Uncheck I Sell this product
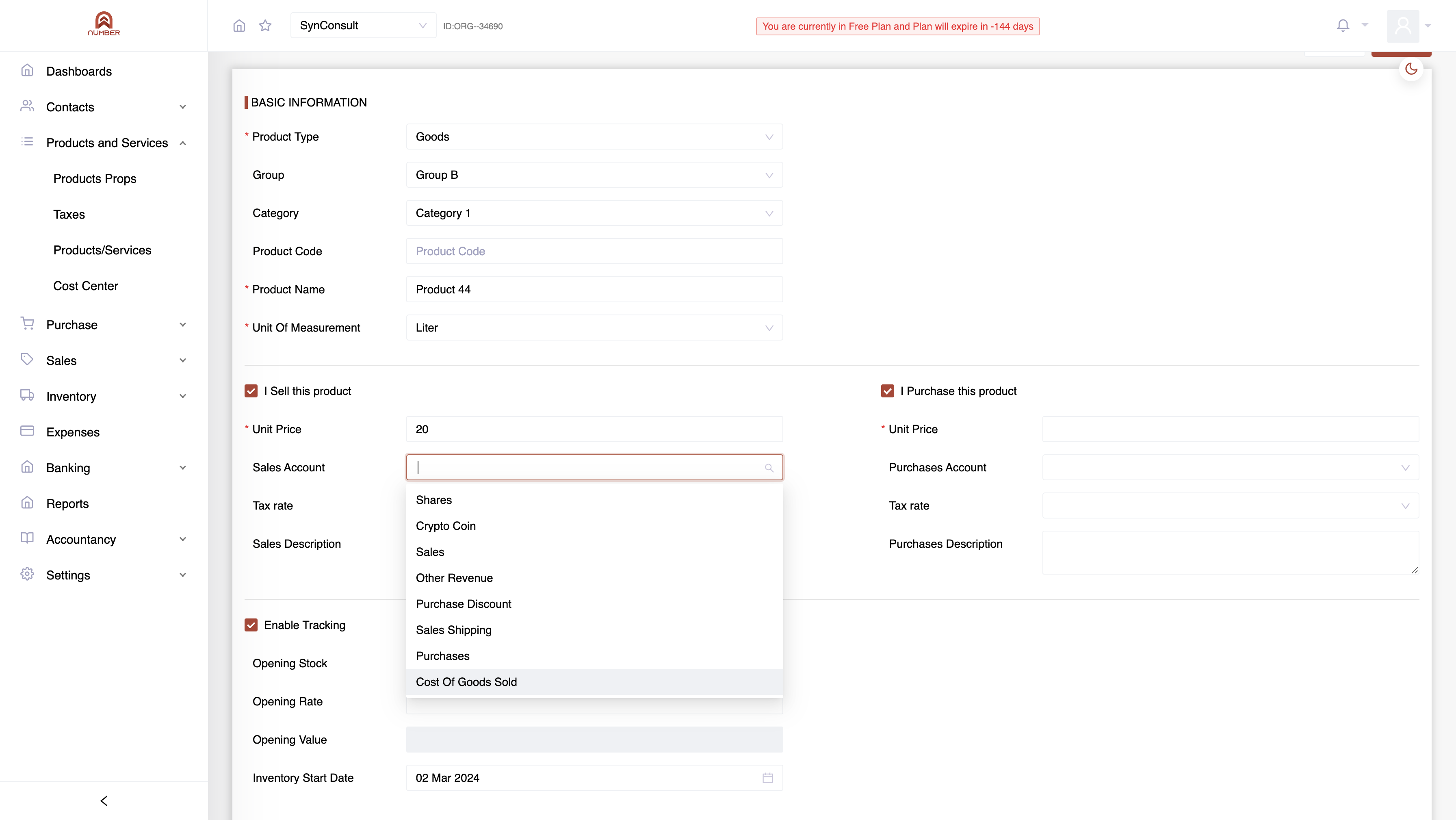Viewport: 1456px width, 820px height. coord(251,391)
